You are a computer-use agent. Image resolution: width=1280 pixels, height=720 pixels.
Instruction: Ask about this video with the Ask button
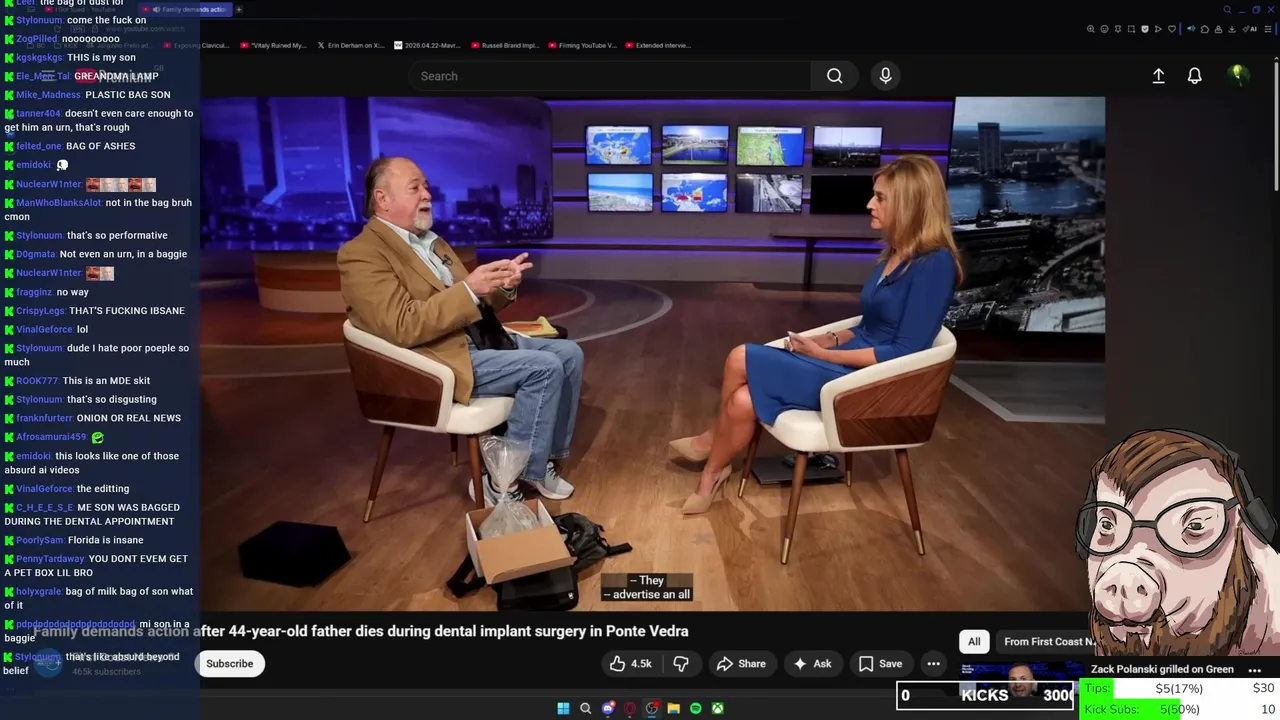(x=812, y=664)
